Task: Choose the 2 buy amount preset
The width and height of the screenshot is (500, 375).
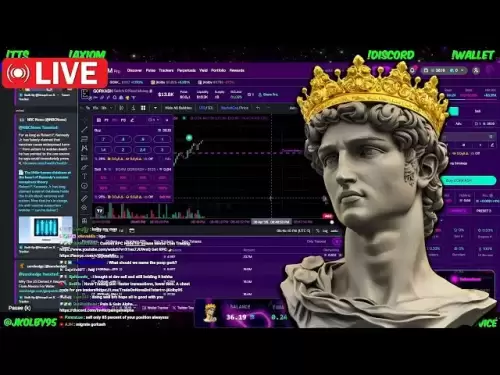Action: point(123,150)
